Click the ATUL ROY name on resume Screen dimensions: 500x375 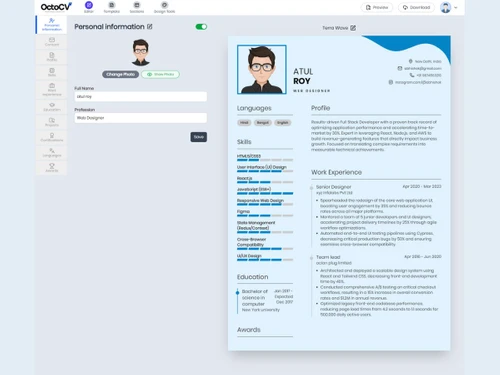coord(303,76)
